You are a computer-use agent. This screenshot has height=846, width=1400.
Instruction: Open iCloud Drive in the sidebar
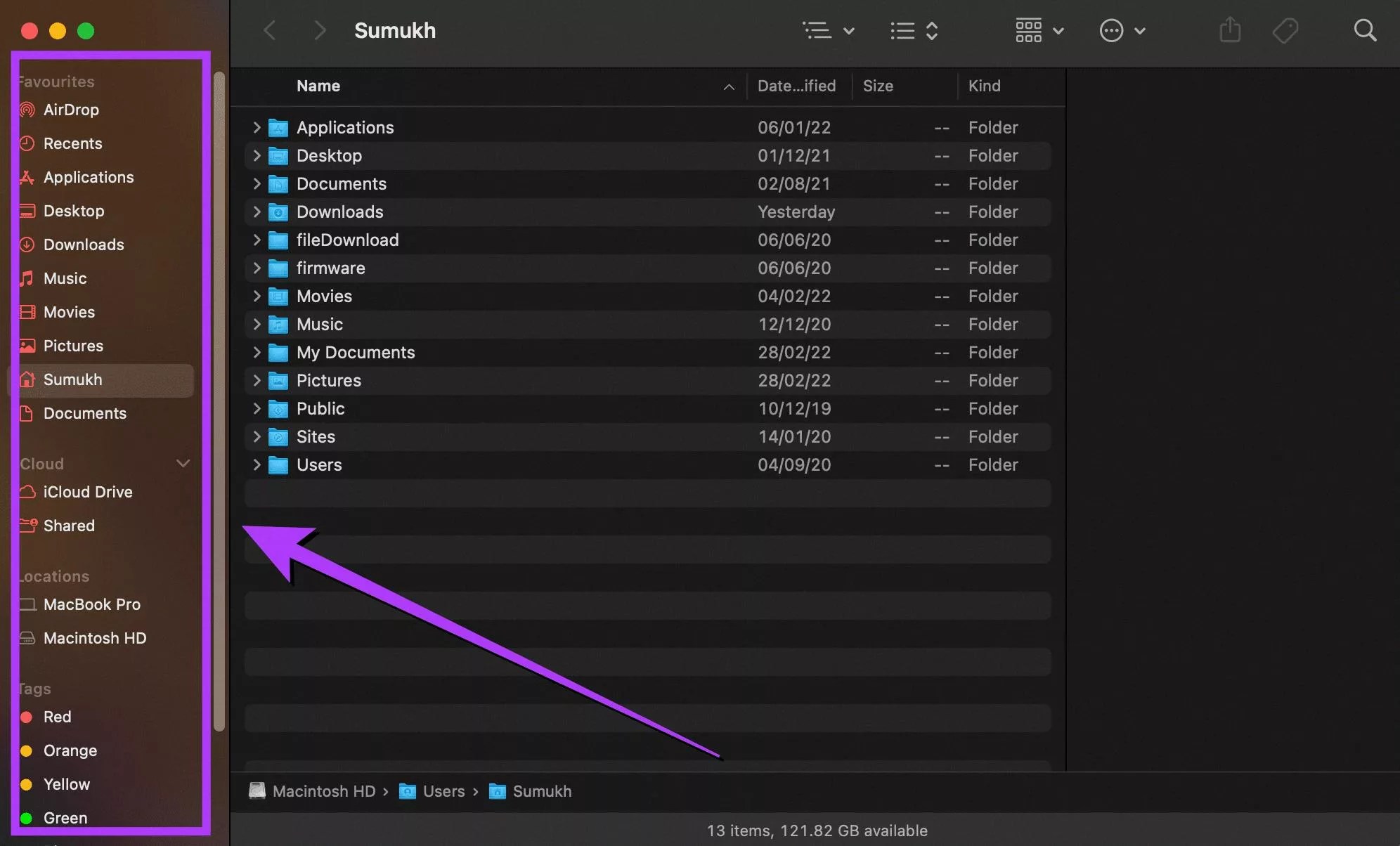coord(87,492)
